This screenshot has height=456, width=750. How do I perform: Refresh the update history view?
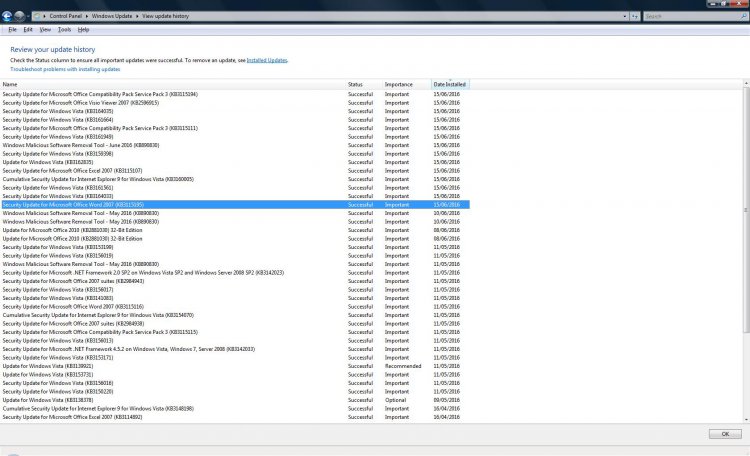[x=635, y=16]
